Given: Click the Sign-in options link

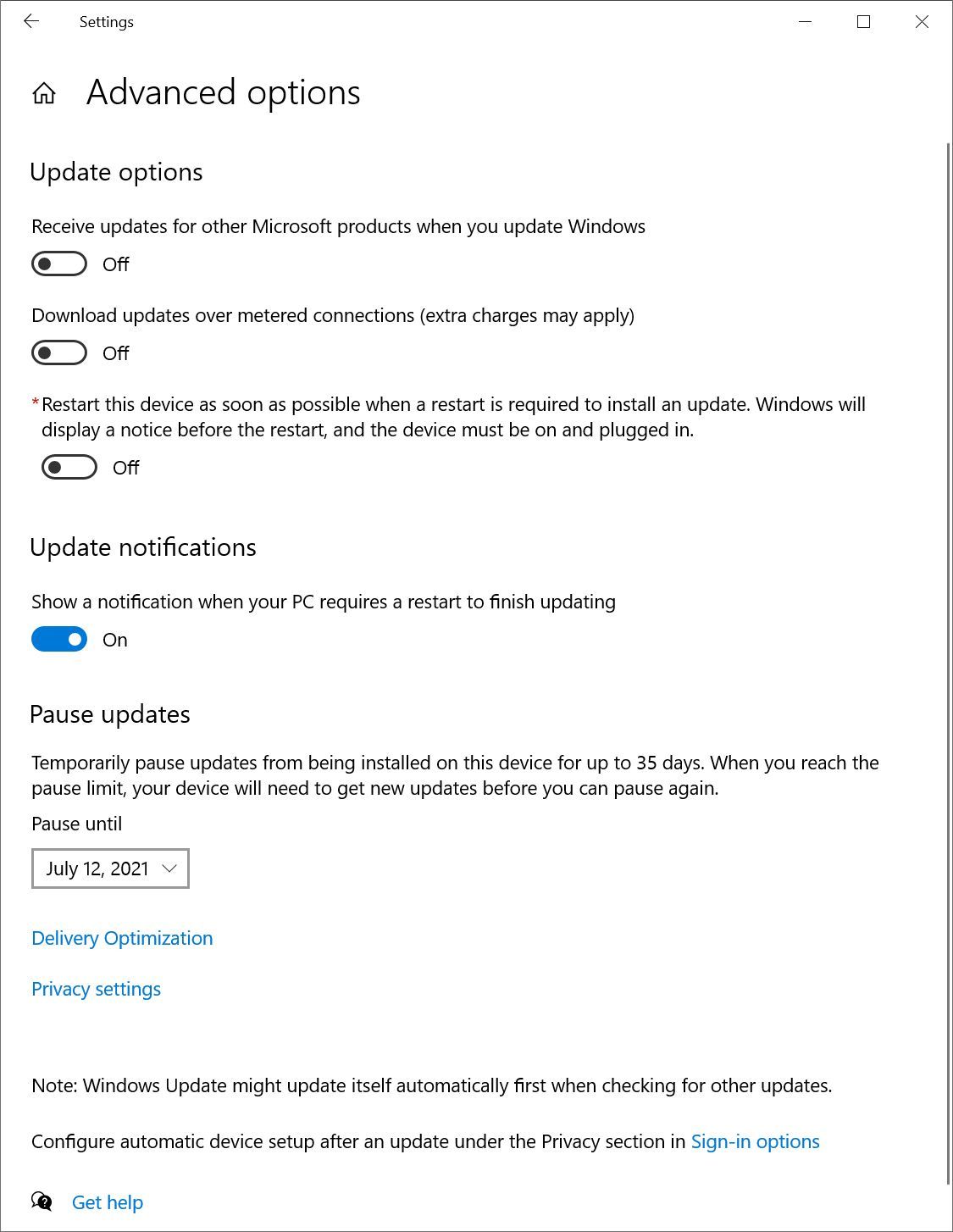Looking at the screenshot, I should point(754,1141).
